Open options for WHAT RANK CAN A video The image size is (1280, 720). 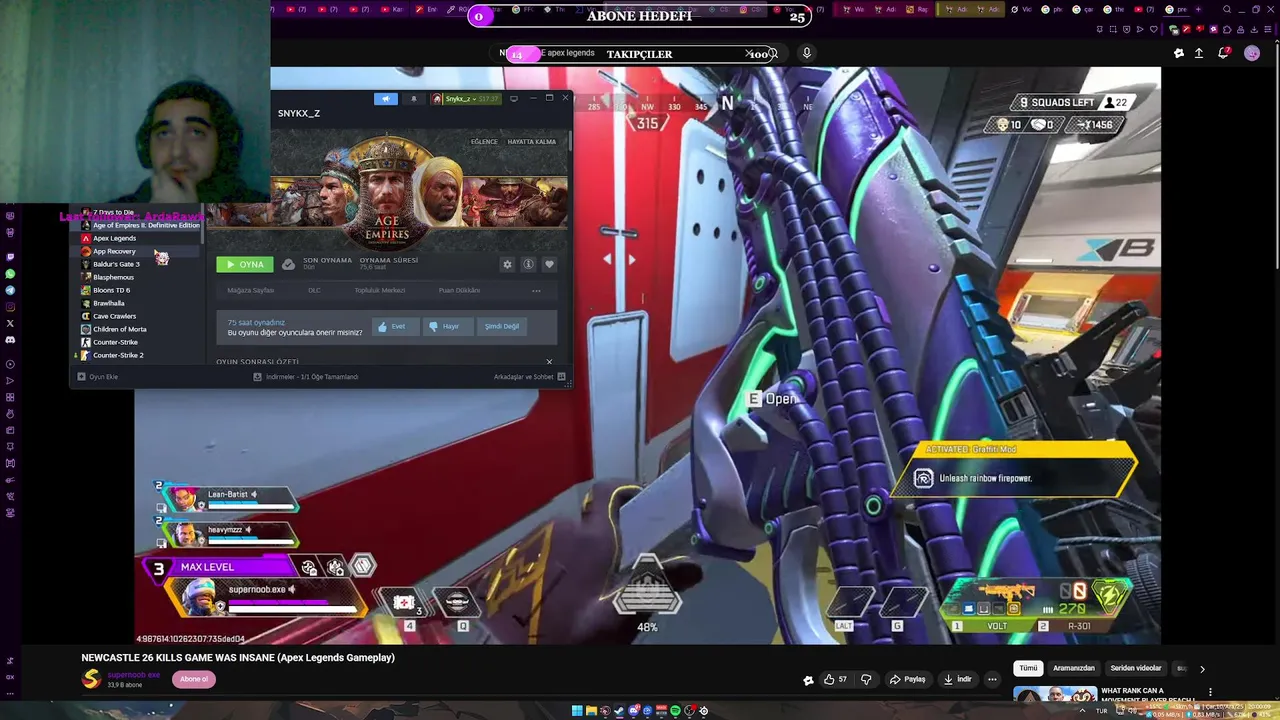[1210, 692]
